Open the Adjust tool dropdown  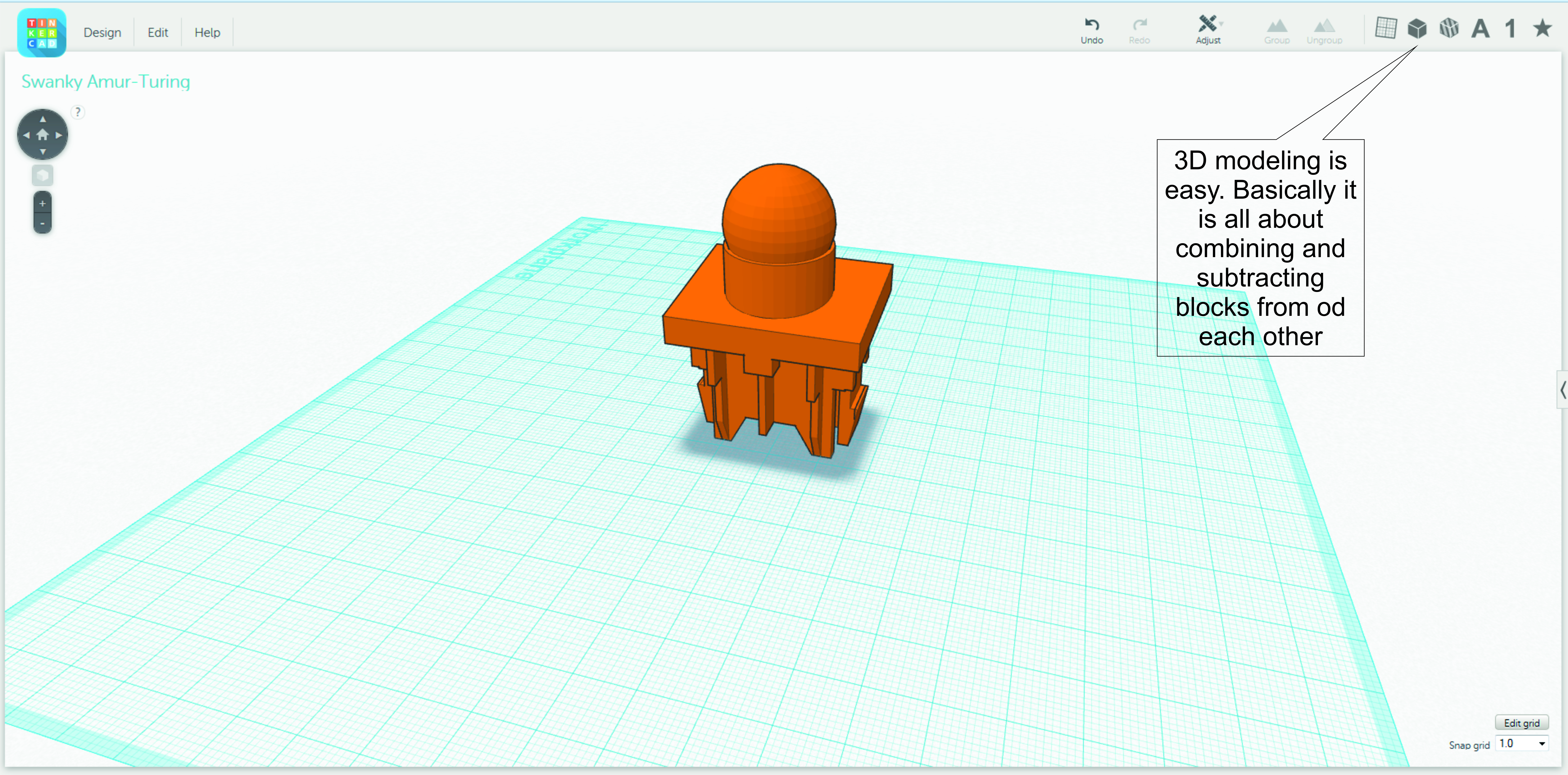[x=1208, y=30]
